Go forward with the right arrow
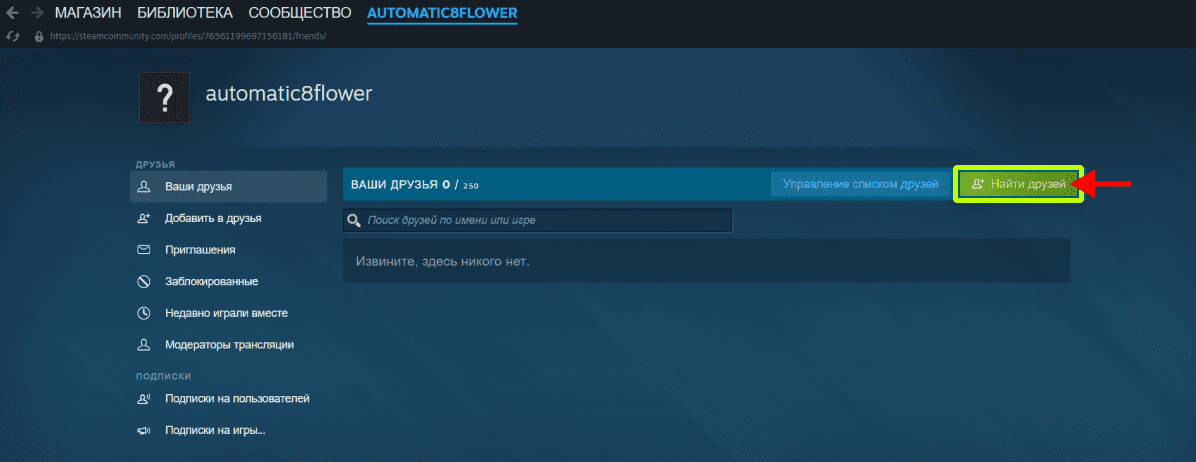 tap(37, 12)
